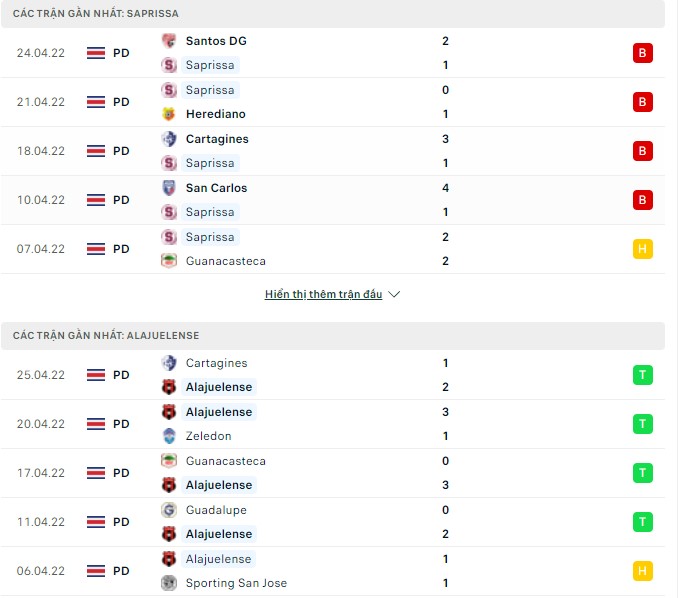Open the 'Hiển thị thêm trận đầu' link
678x598 pixels.
(x=323, y=295)
